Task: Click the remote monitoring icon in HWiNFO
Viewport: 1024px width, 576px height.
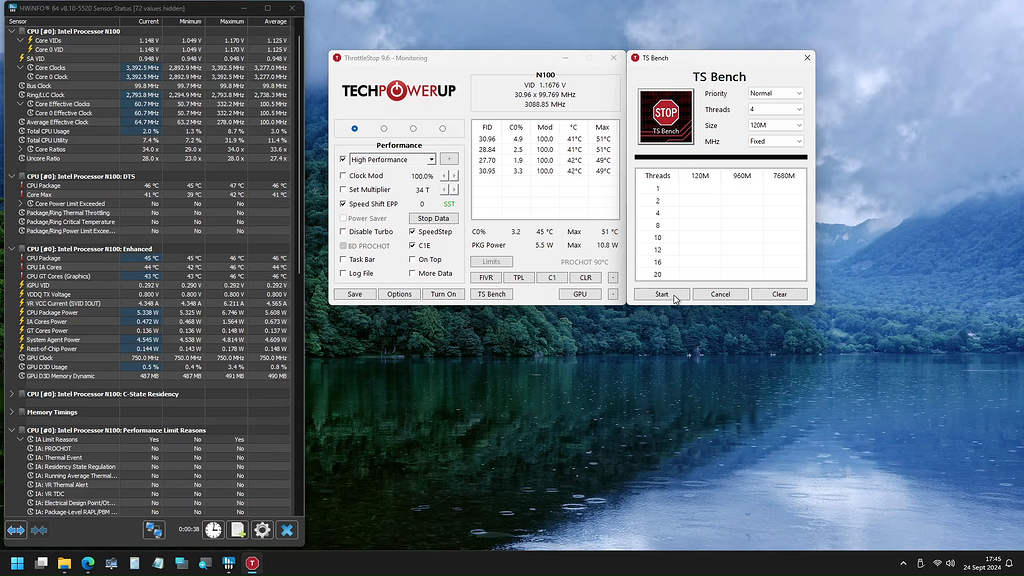Action: (154, 530)
